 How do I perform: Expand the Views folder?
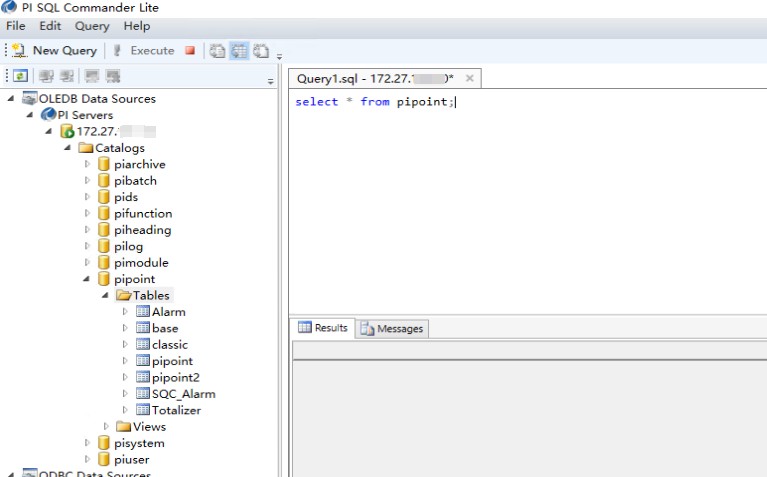tap(106, 426)
